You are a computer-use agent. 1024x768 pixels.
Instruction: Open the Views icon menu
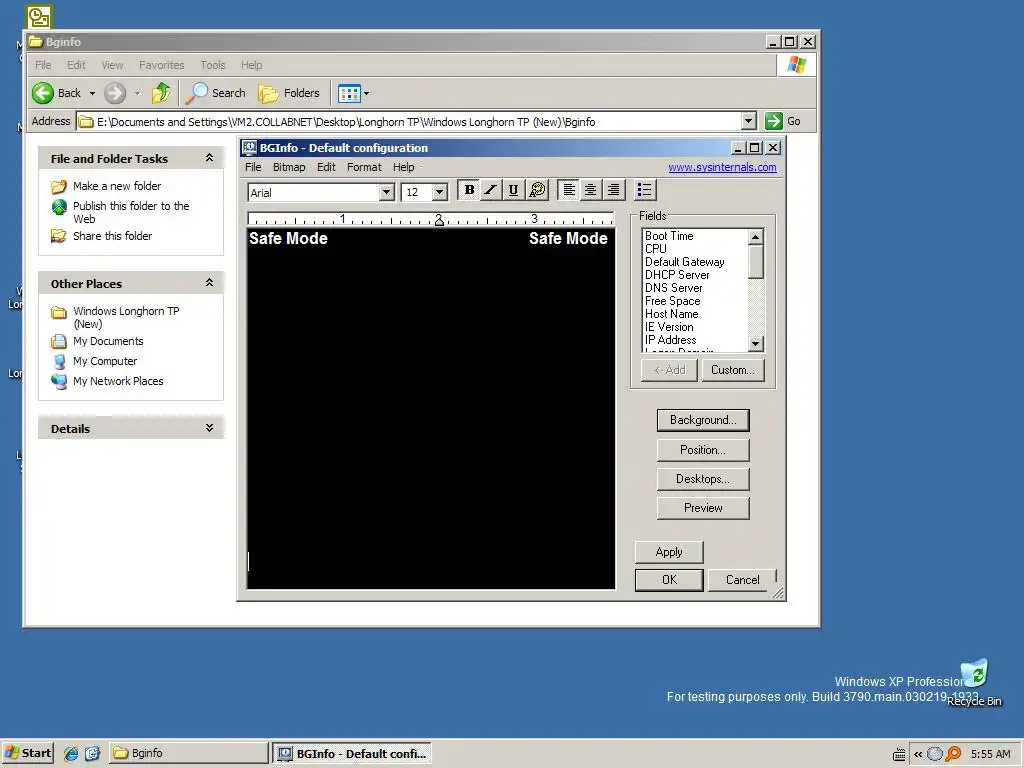point(353,93)
